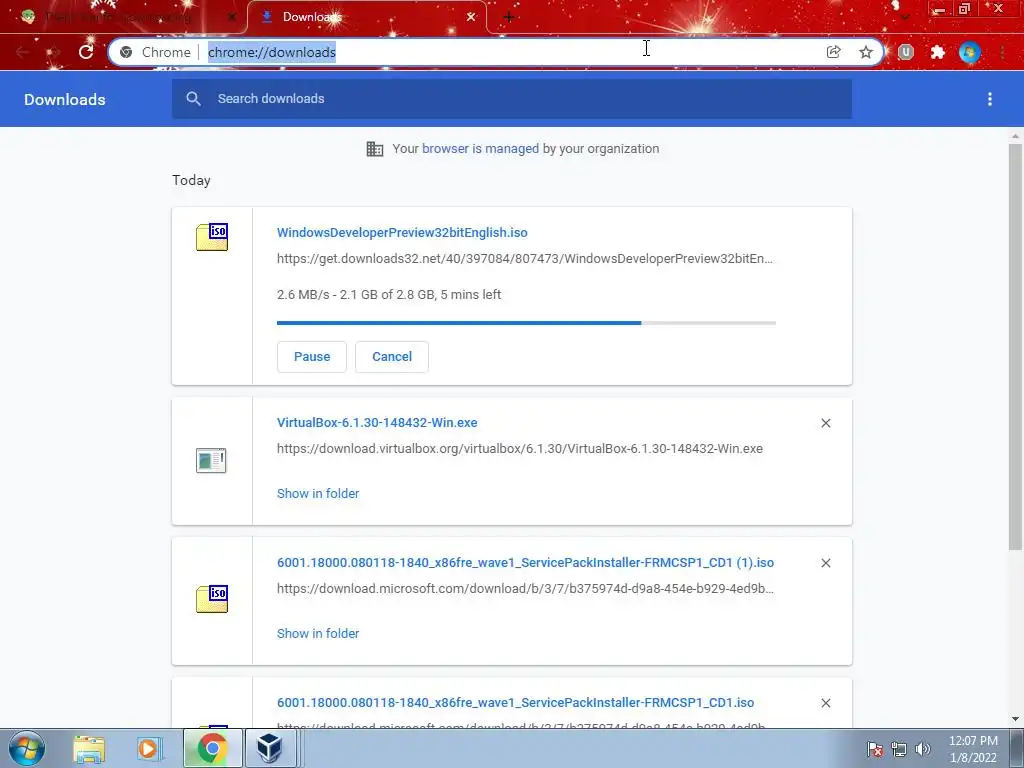Click the VirtualBox installer file icon
The image size is (1024, 768).
click(x=211, y=460)
